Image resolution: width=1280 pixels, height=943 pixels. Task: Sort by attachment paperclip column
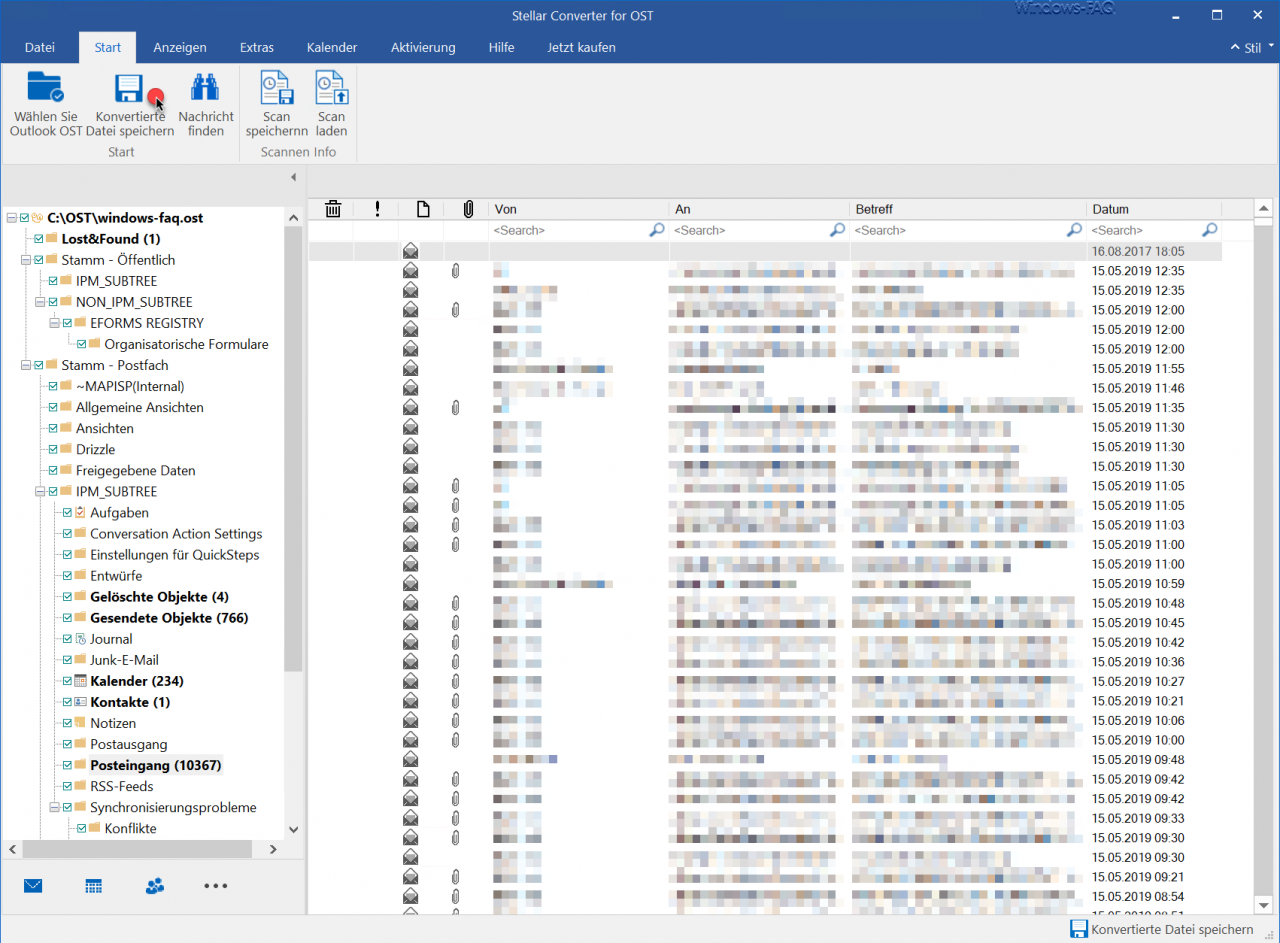[x=467, y=209]
